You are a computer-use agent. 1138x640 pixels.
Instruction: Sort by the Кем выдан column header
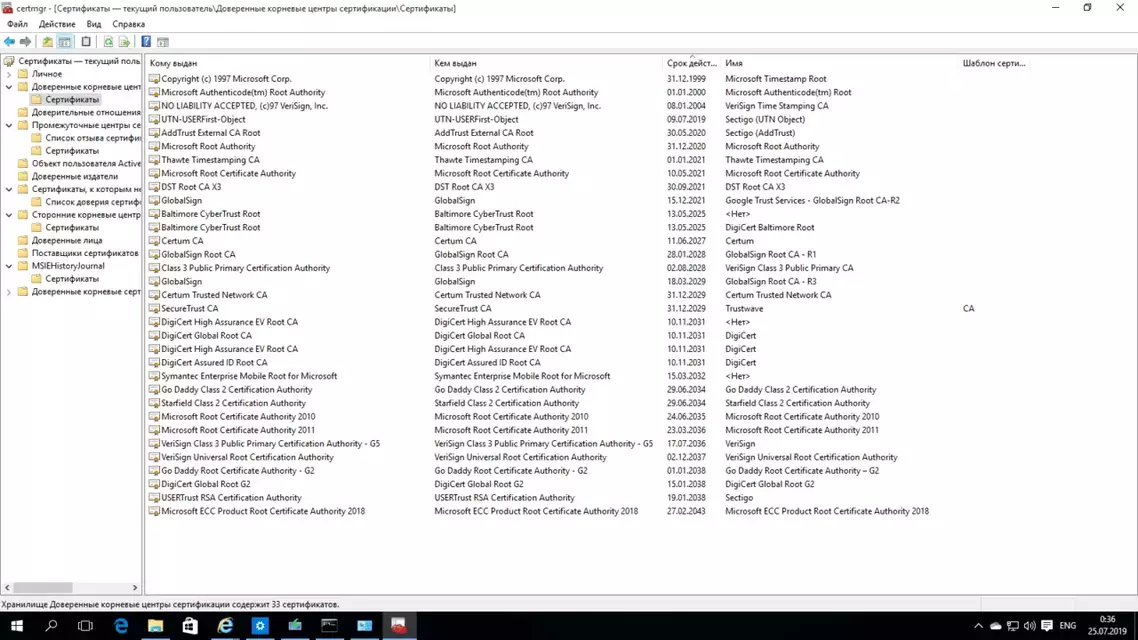(547, 63)
